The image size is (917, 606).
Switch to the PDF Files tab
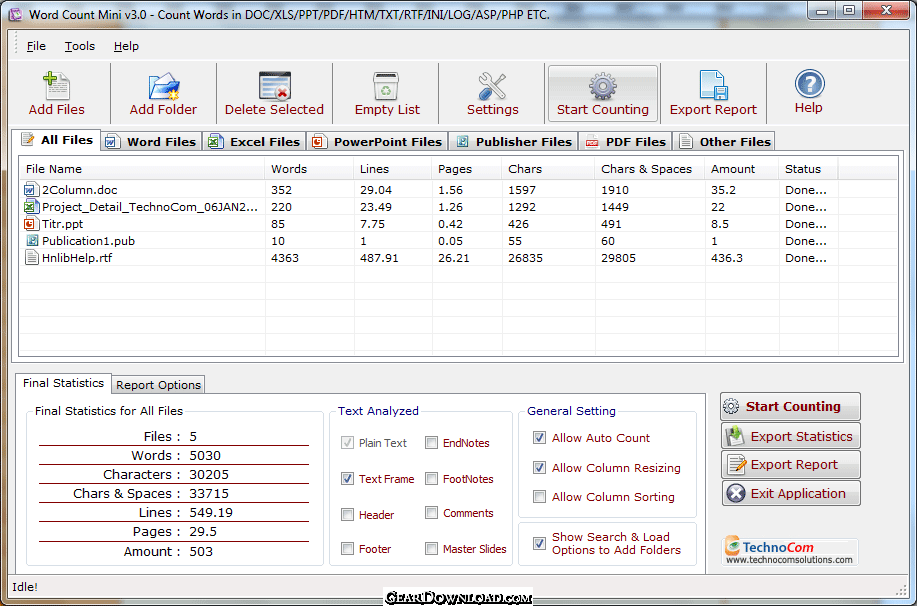pyautogui.click(x=626, y=142)
